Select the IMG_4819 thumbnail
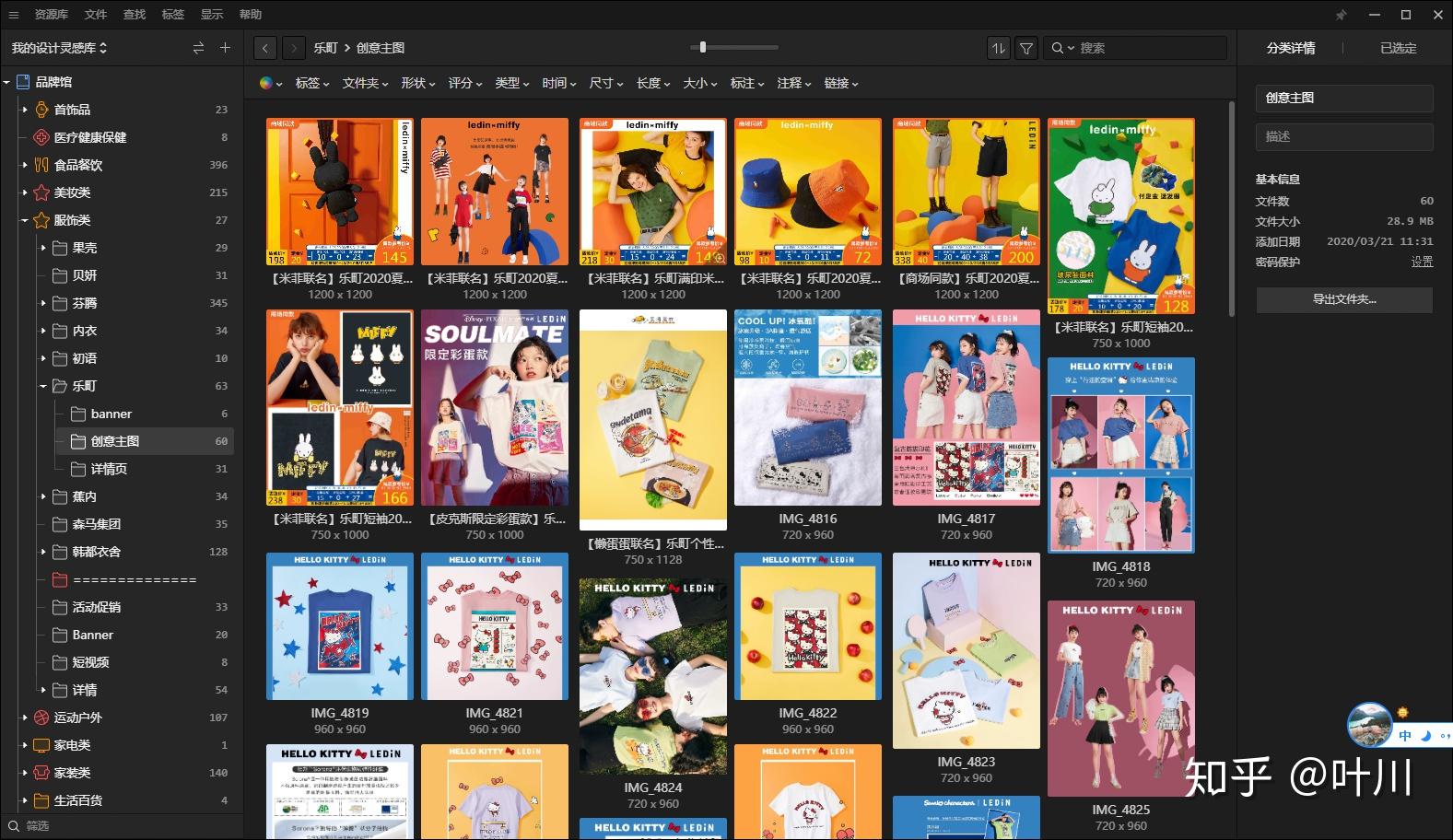The width and height of the screenshot is (1453, 840). coord(340,626)
